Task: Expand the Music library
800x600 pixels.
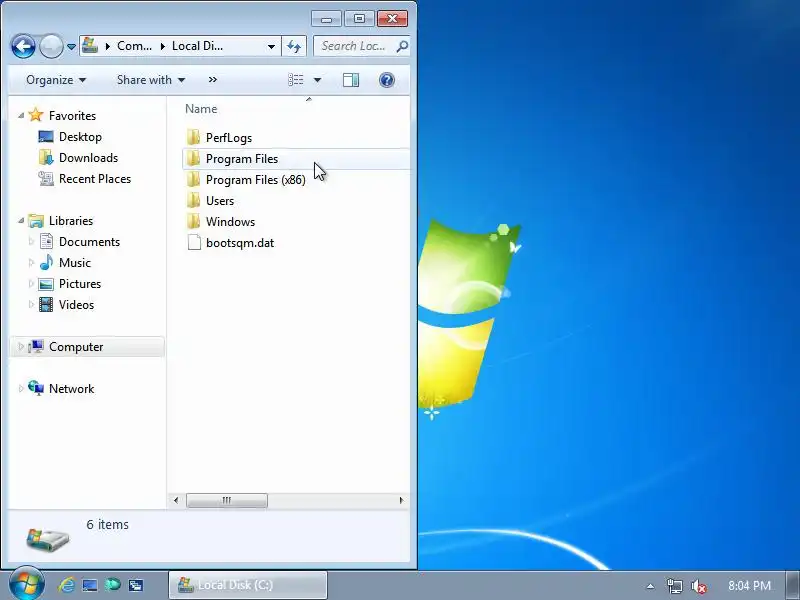Action: point(31,263)
